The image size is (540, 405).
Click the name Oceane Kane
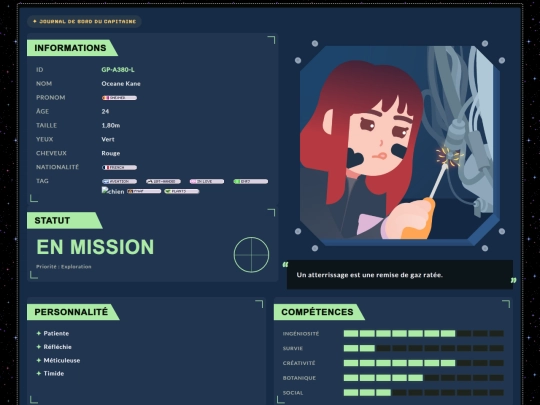point(121,84)
